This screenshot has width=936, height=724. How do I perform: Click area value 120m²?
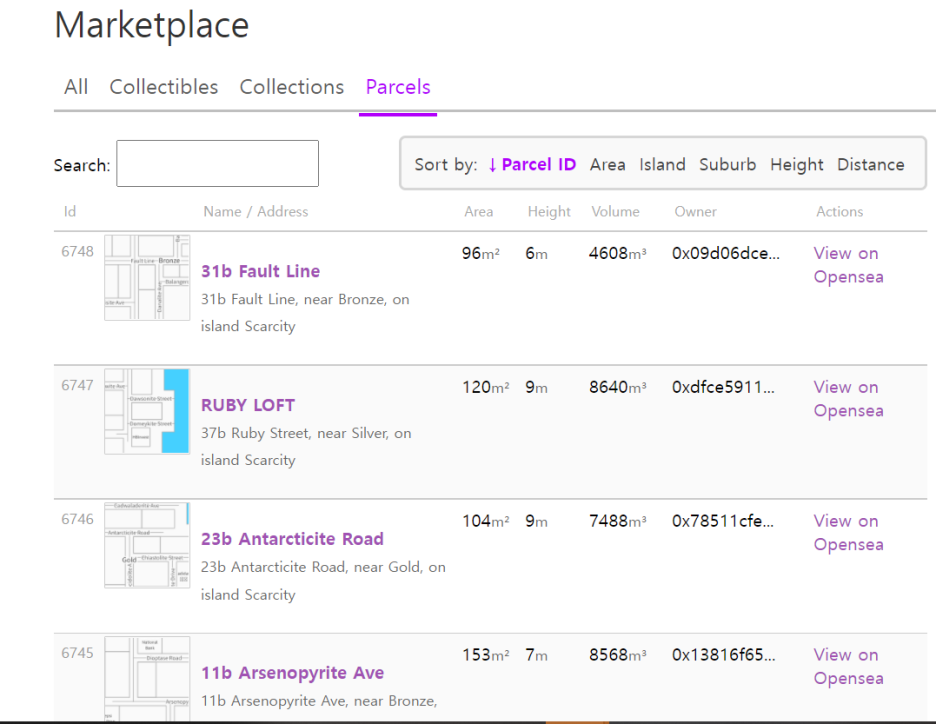[x=485, y=387]
